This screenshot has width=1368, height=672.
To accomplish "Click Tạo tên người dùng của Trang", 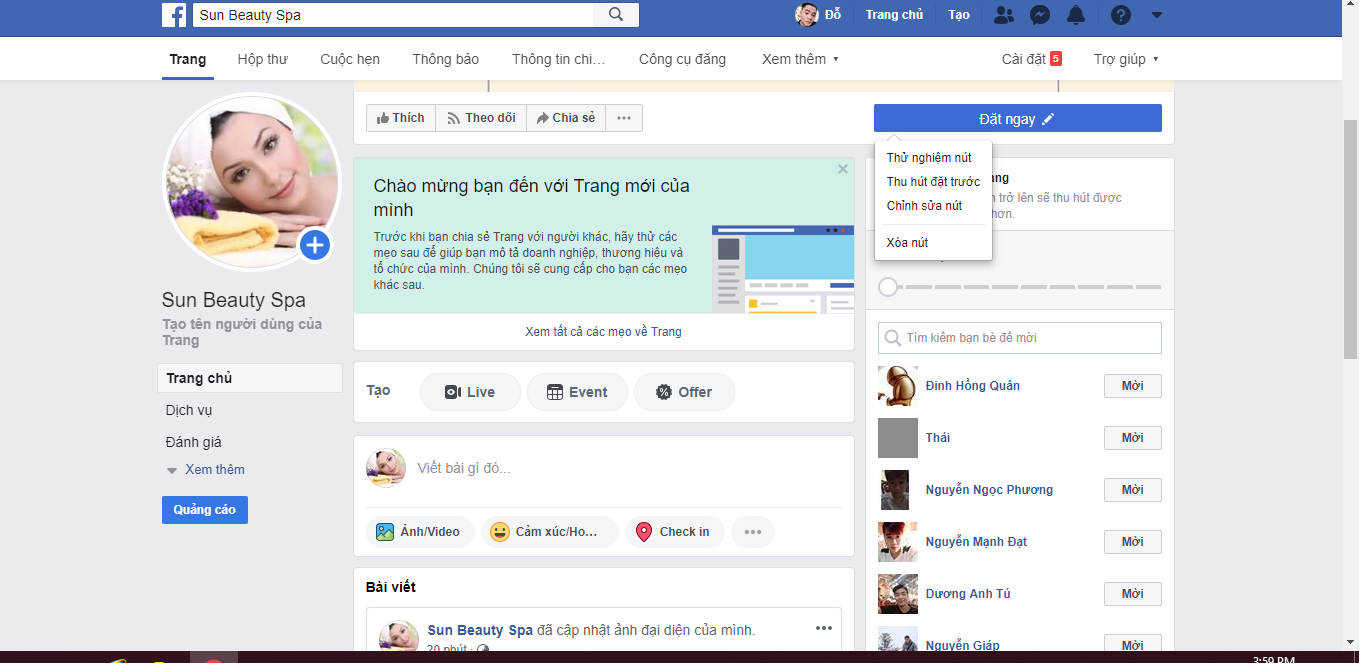I will pos(242,332).
